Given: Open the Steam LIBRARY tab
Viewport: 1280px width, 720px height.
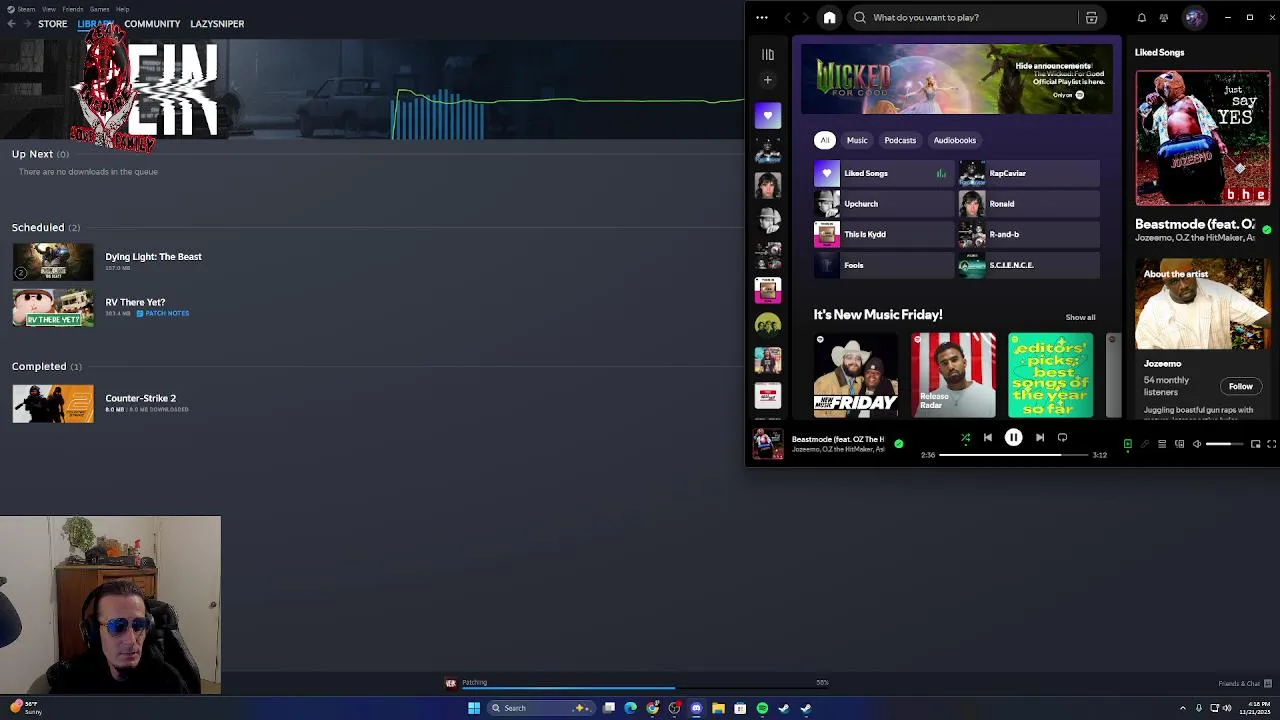Looking at the screenshot, I should [x=95, y=23].
